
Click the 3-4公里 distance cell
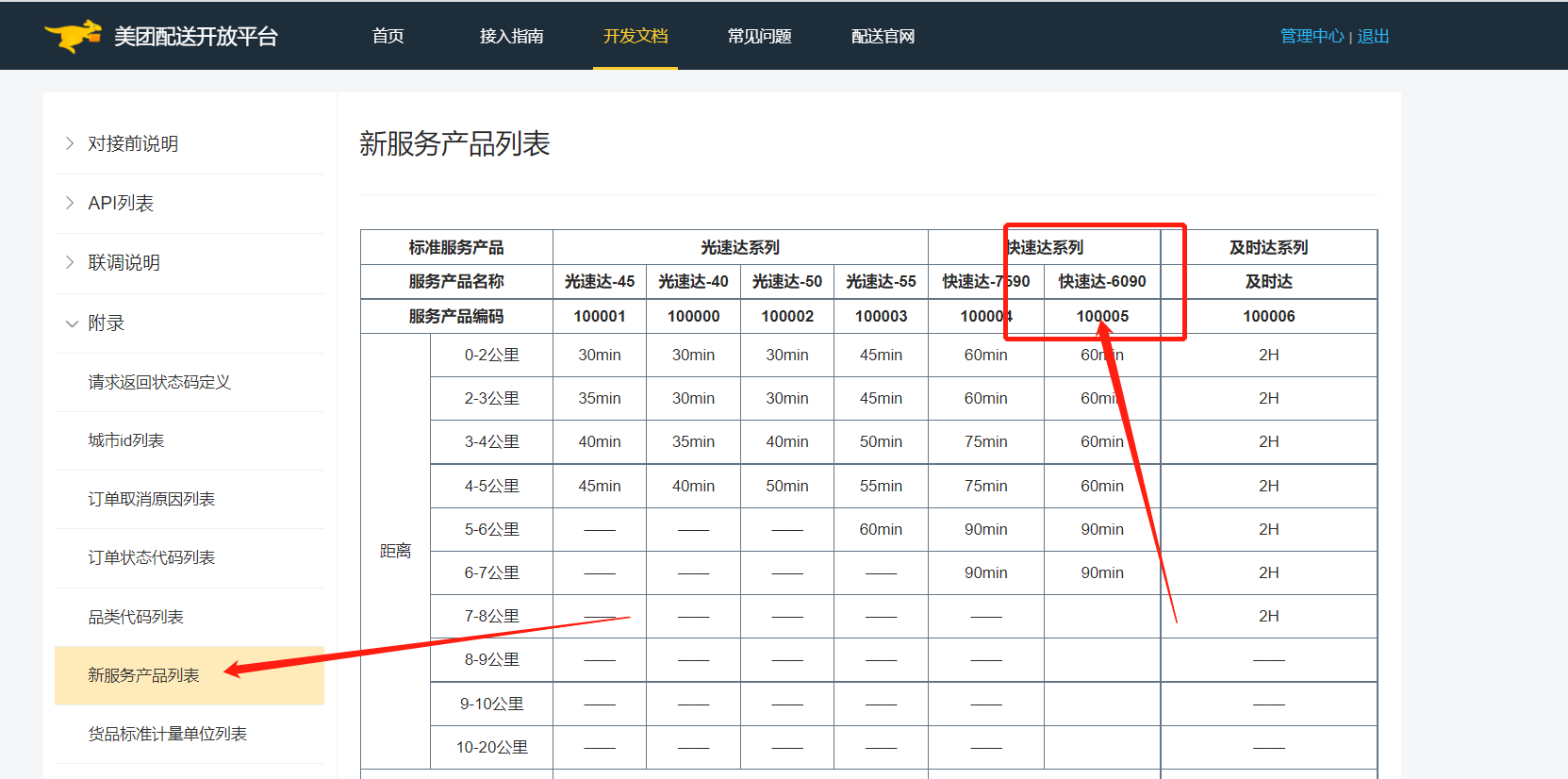point(491,441)
